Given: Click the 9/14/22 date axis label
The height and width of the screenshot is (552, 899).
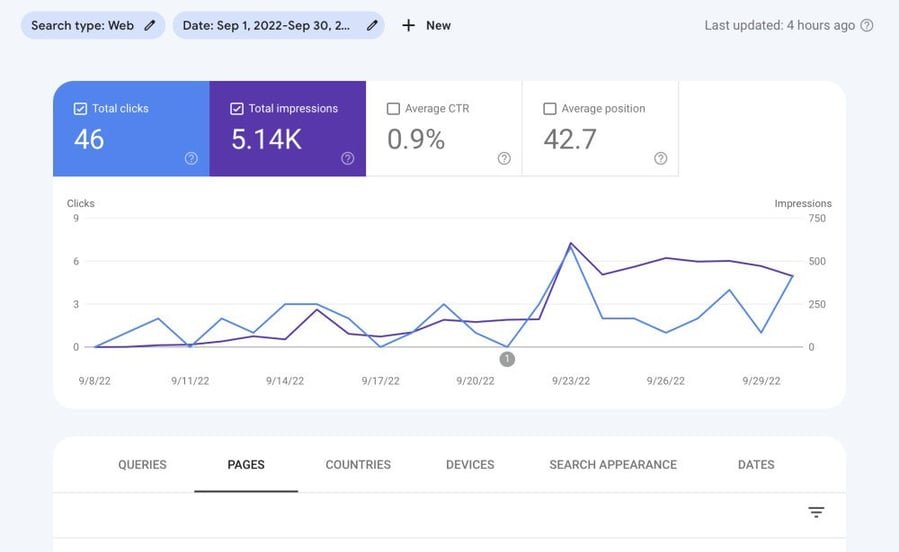Looking at the screenshot, I should pyautogui.click(x=285, y=381).
